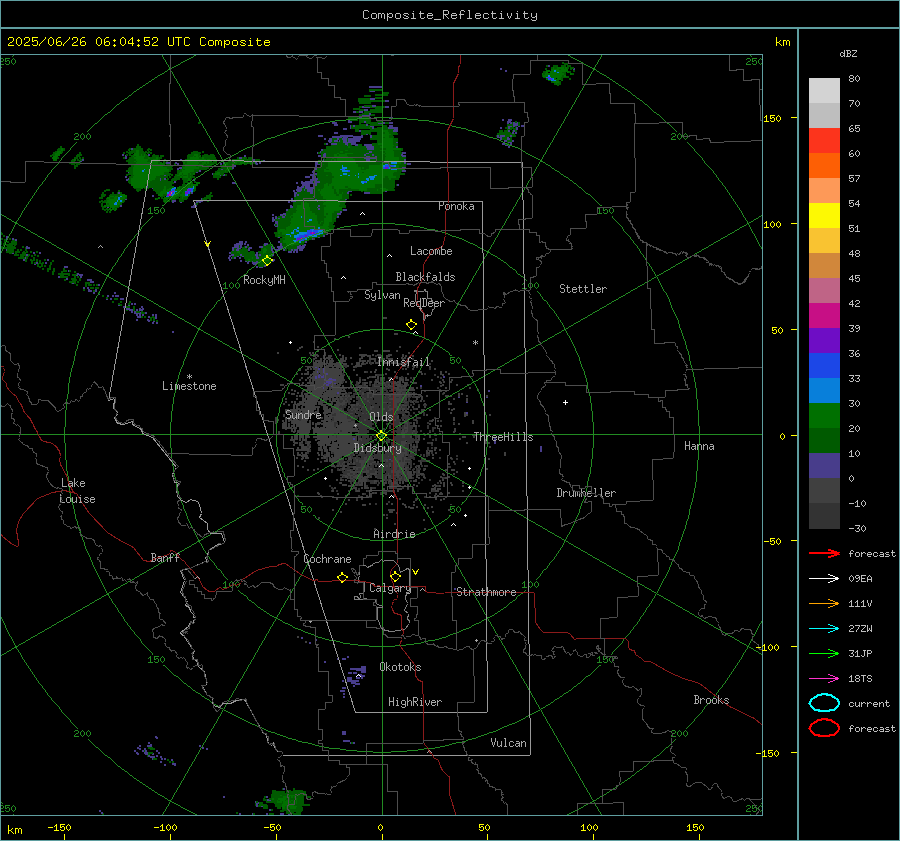
Task: Select the bright yellow dBZ scale swatch
Action: (824, 216)
